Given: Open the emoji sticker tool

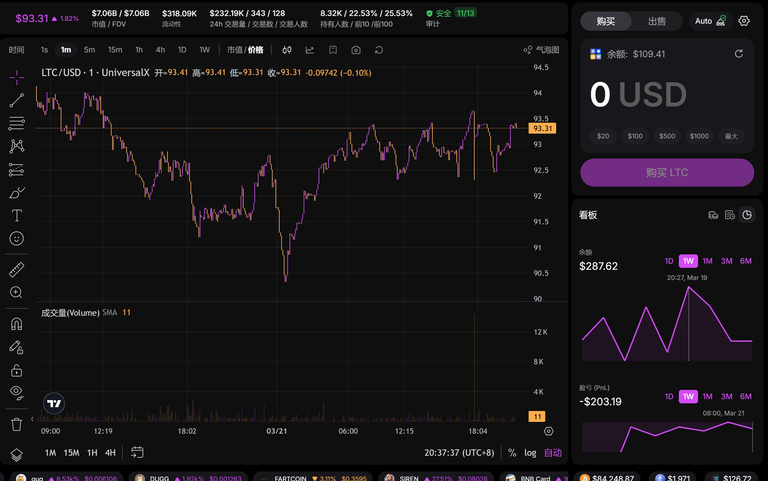Looking at the screenshot, I should tap(16, 238).
